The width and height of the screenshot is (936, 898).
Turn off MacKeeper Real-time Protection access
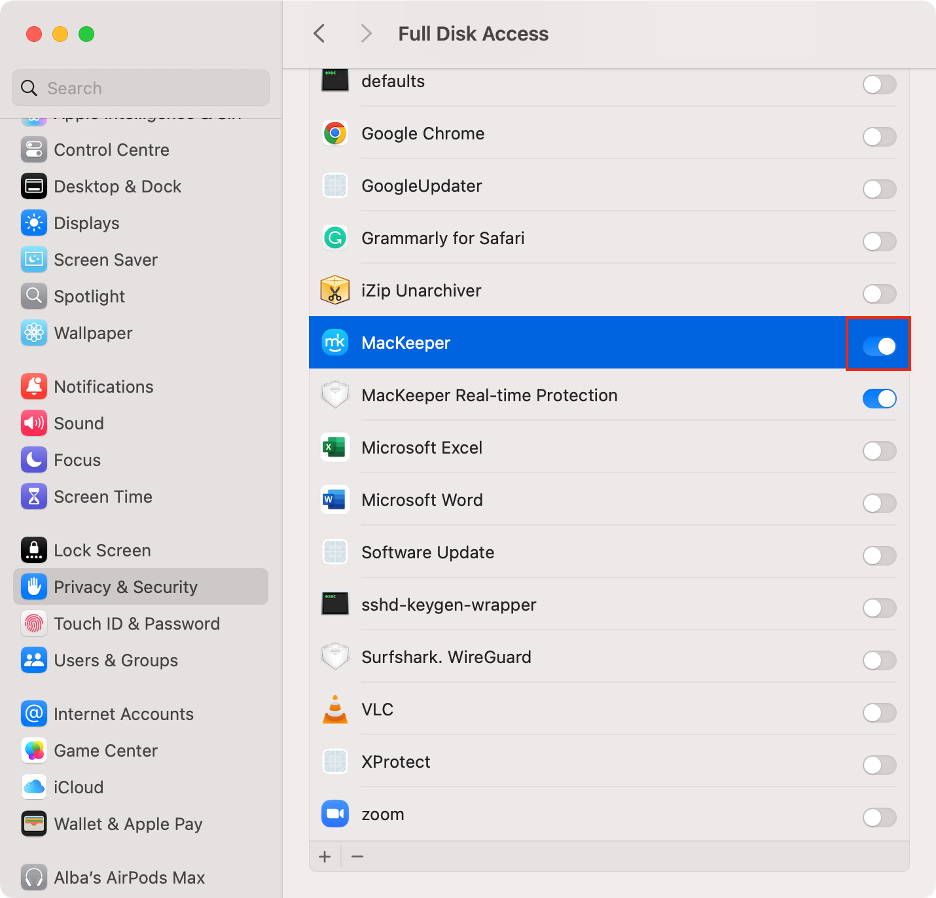click(878, 398)
